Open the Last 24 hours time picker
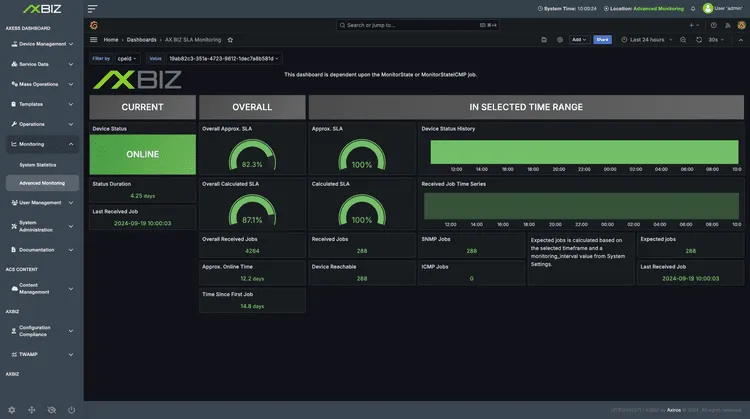This screenshot has height=419, width=750. (x=647, y=40)
